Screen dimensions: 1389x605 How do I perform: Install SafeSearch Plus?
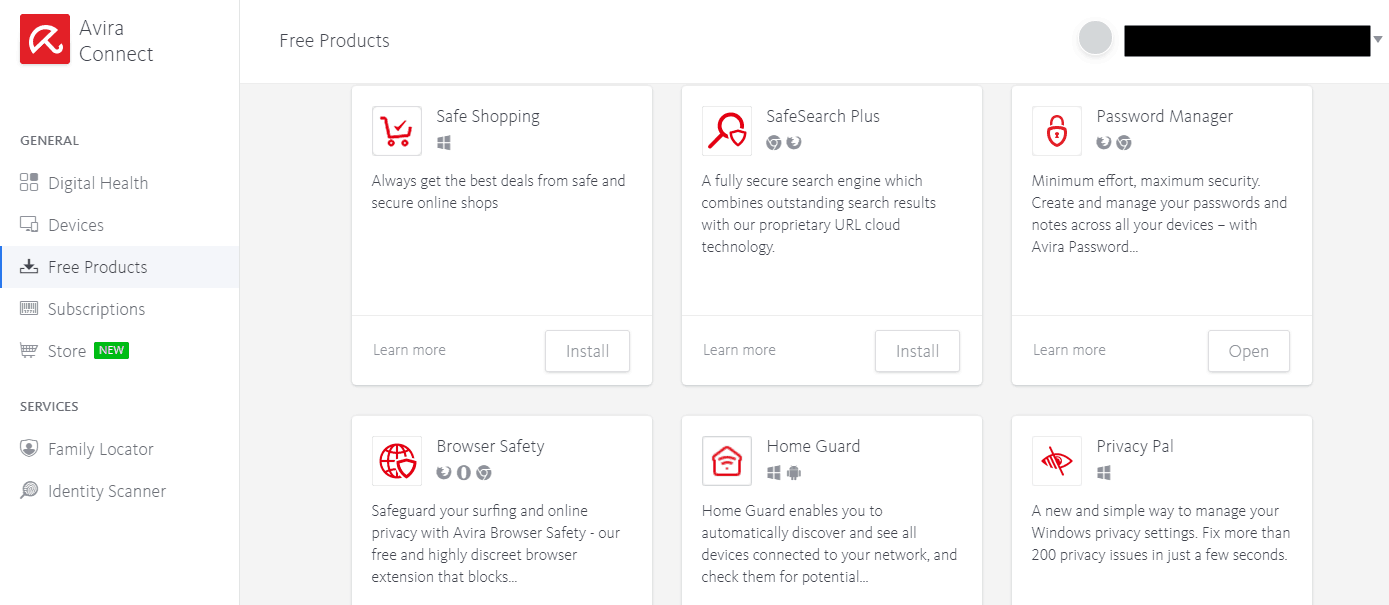tap(917, 351)
